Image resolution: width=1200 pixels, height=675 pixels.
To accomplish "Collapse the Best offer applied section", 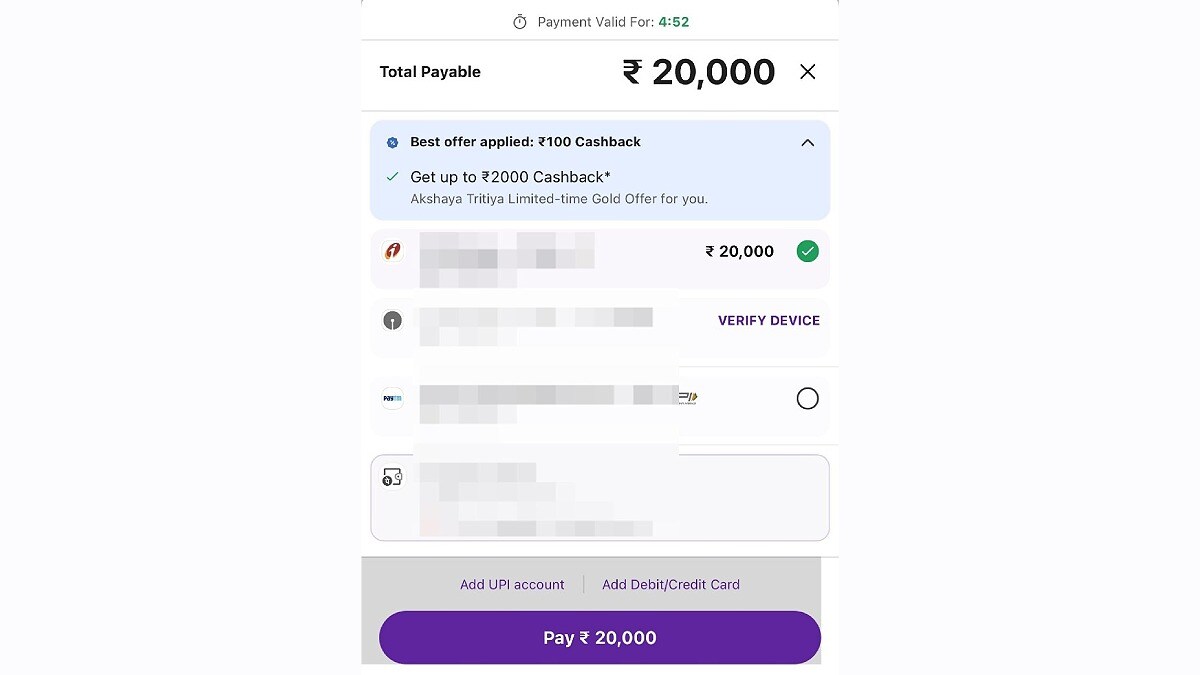I will click(808, 143).
